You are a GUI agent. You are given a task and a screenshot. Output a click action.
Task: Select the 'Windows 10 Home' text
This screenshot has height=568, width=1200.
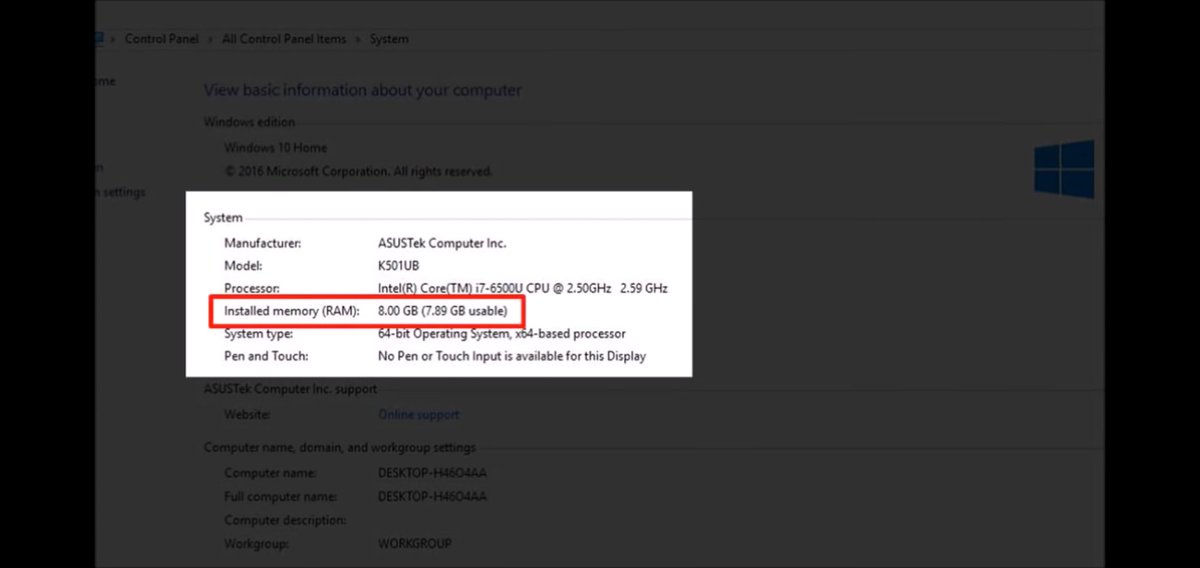[x=276, y=148]
